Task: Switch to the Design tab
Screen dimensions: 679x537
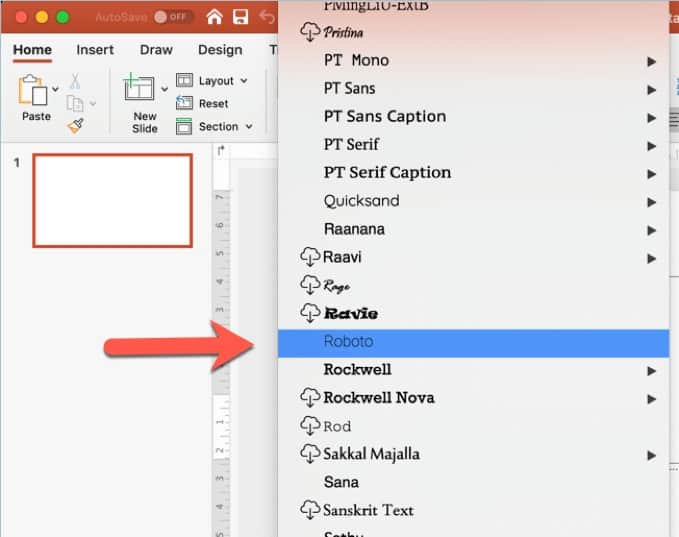Action: (220, 50)
